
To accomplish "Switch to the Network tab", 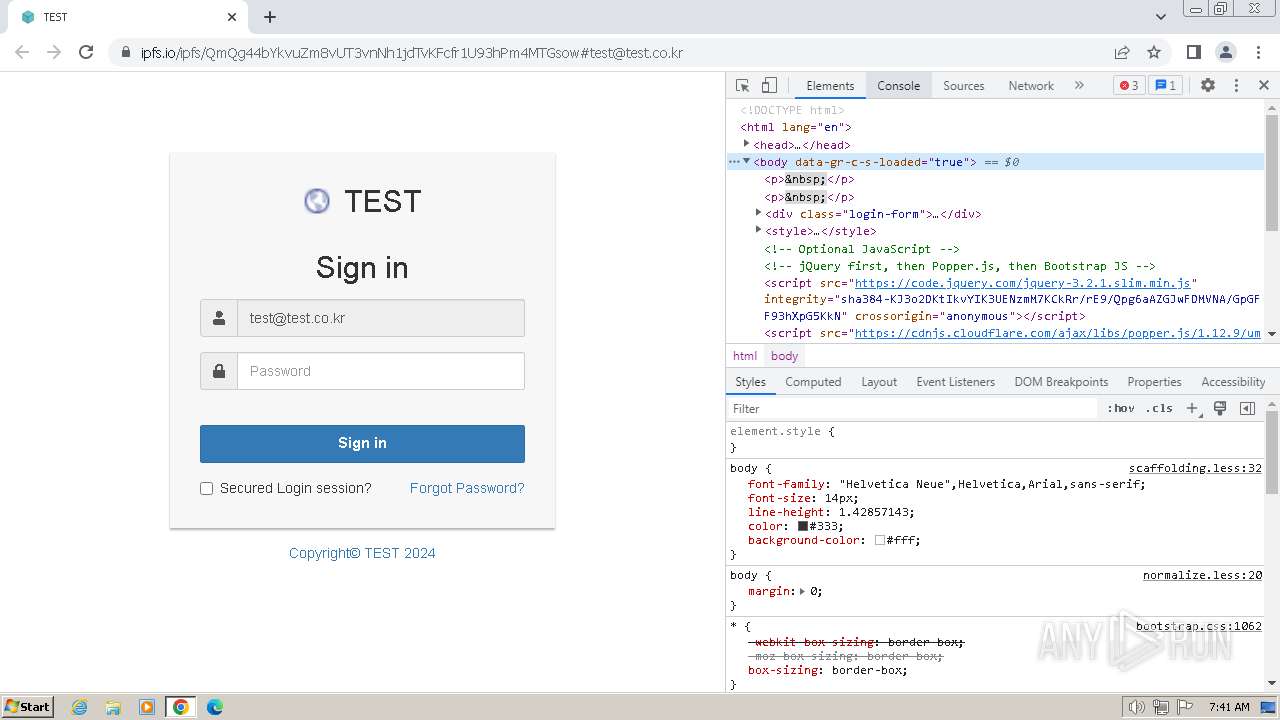I will tap(1031, 86).
